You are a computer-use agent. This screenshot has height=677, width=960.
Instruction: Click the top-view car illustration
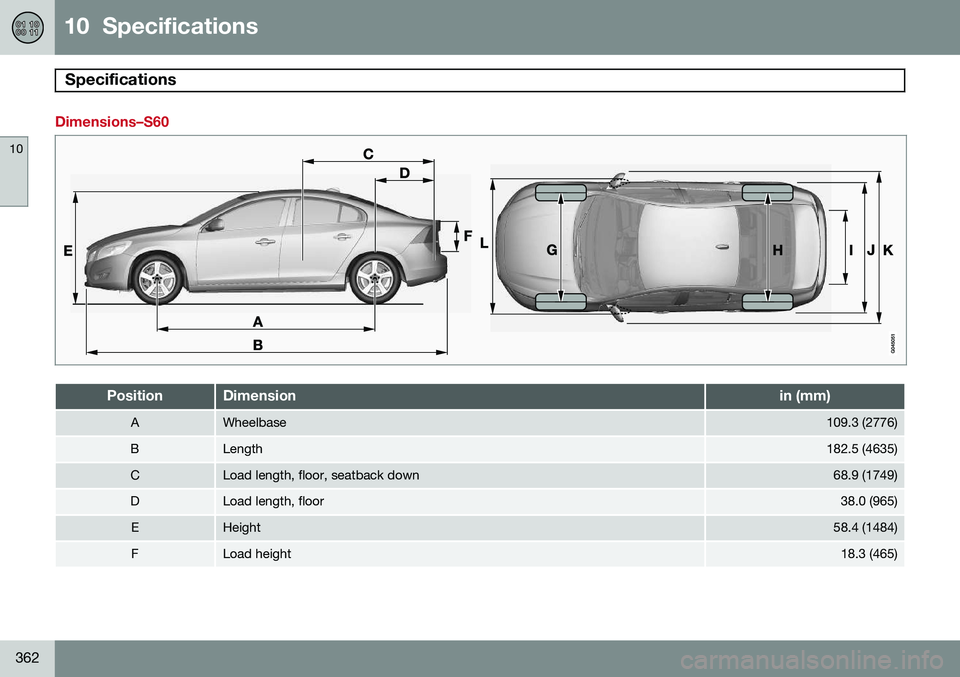tap(661, 248)
